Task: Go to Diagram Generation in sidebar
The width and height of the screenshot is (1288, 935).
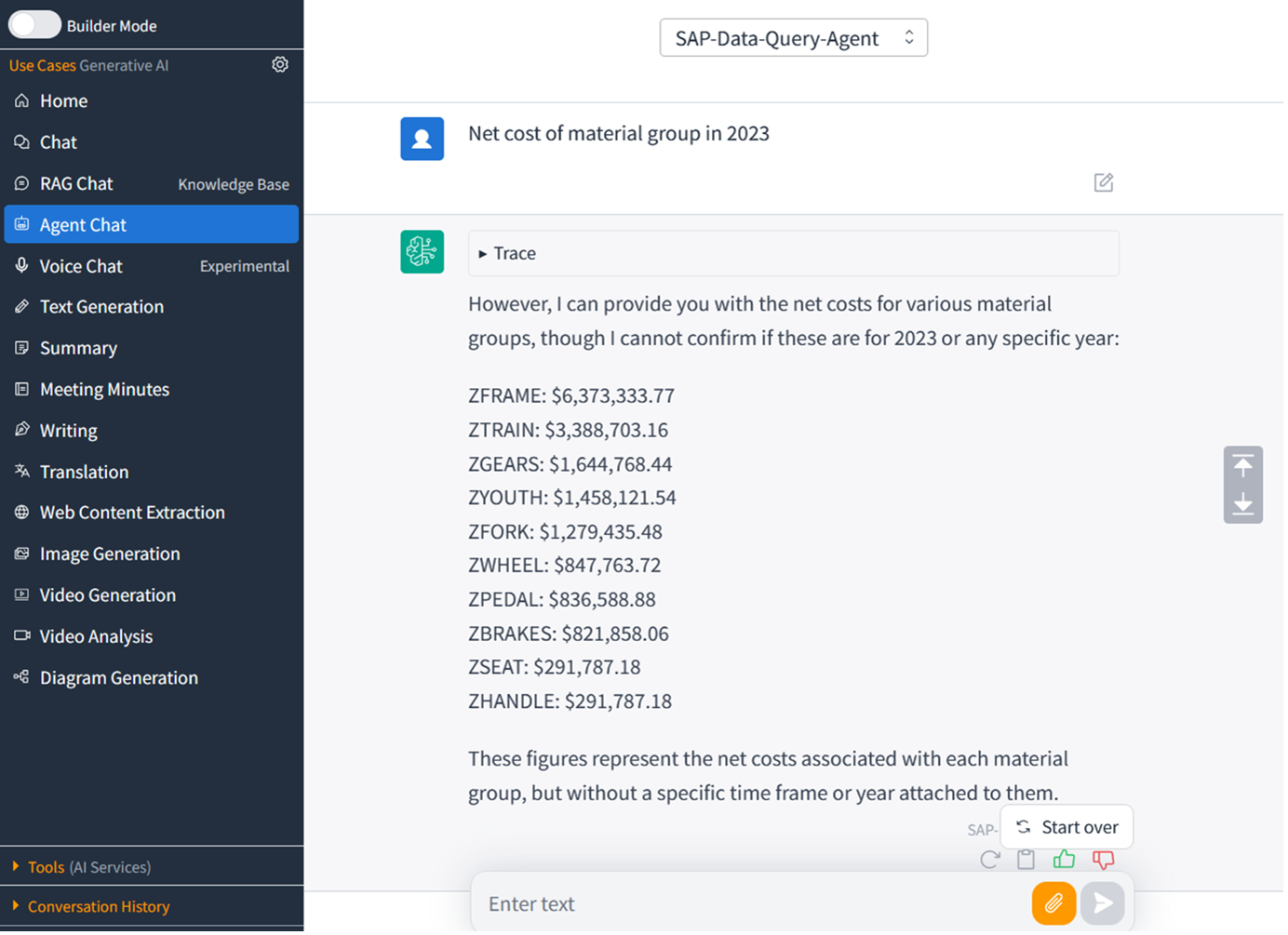Action: point(118,678)
